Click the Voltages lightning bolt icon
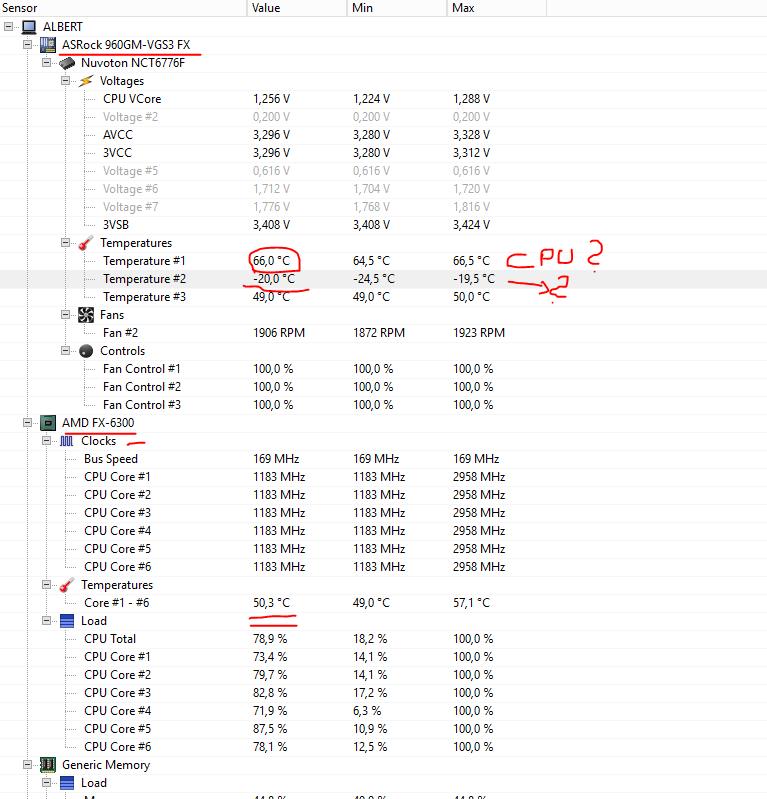The image size is (767, 799). 86,81
